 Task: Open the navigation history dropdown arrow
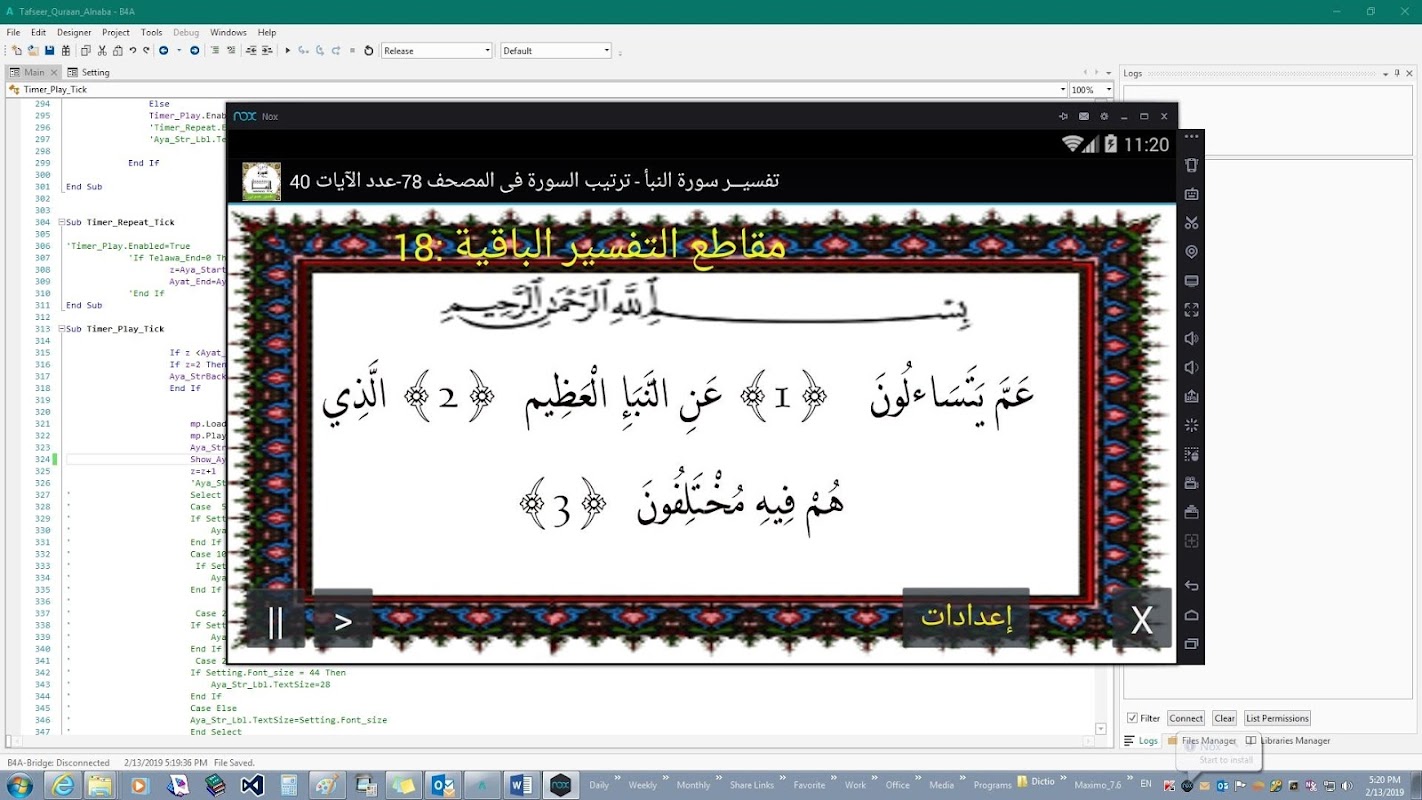point(179,50)
